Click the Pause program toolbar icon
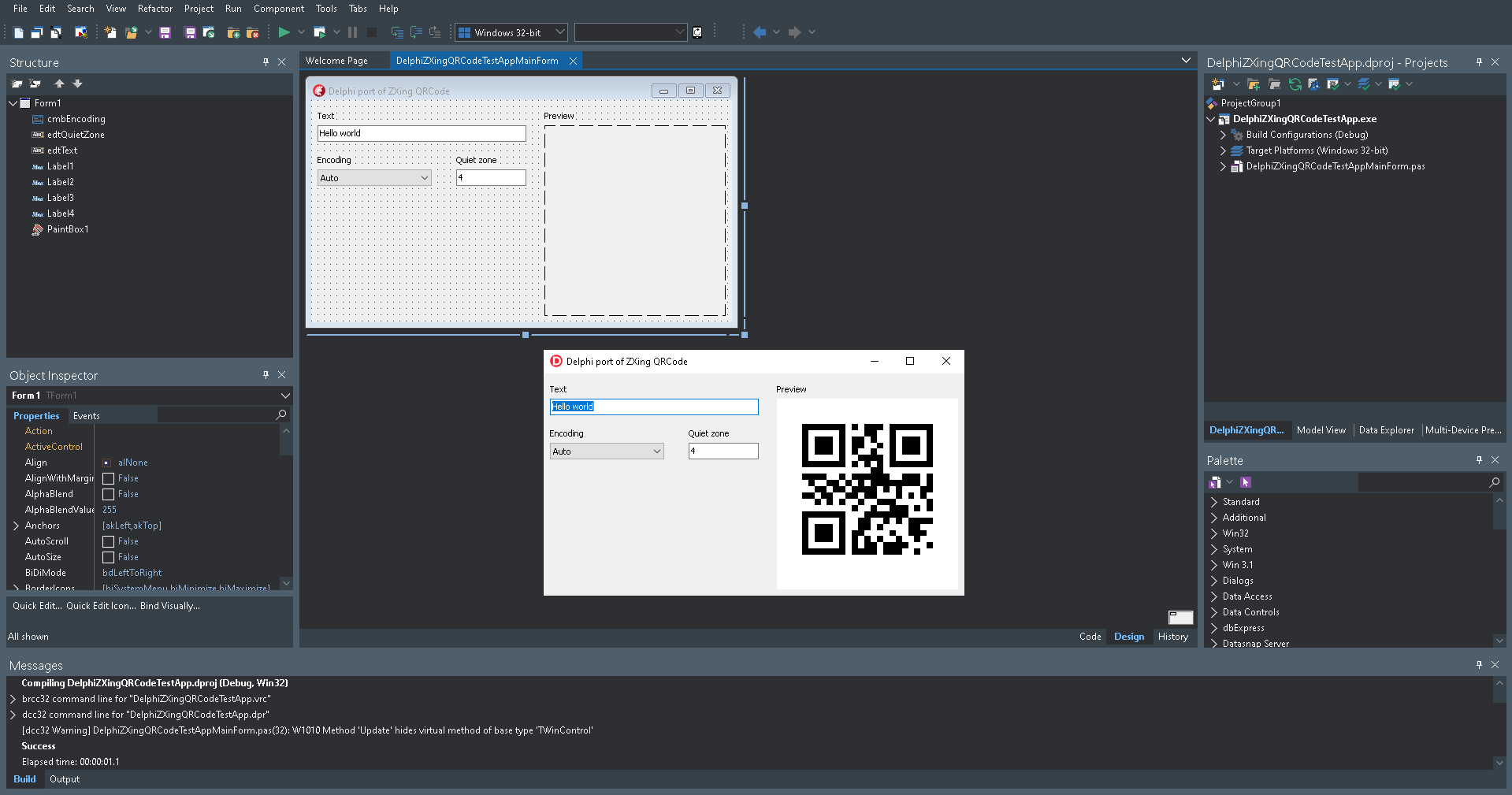Screen dimensions: 1512x795 pyautogui.click(x=352, y=32)
